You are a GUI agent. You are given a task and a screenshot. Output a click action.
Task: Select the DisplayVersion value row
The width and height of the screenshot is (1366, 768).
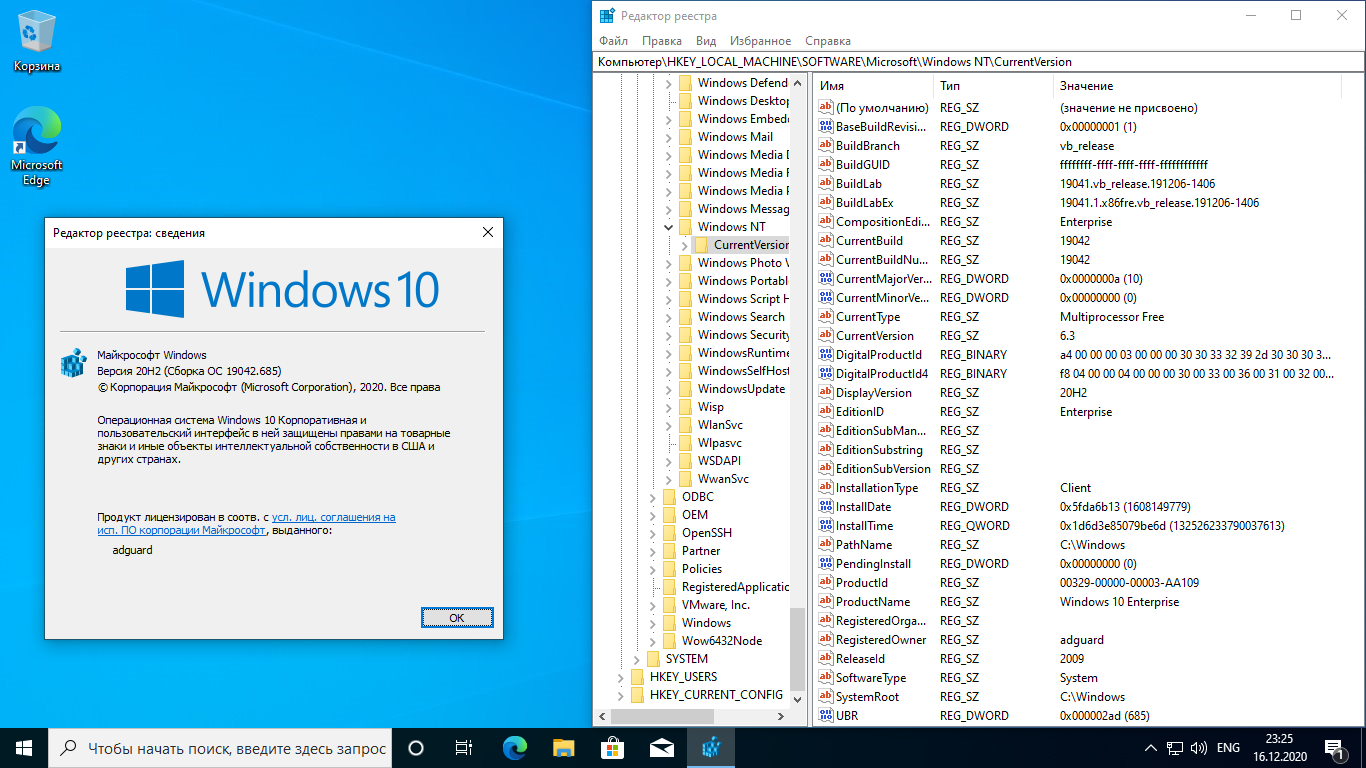(1088, 393)
